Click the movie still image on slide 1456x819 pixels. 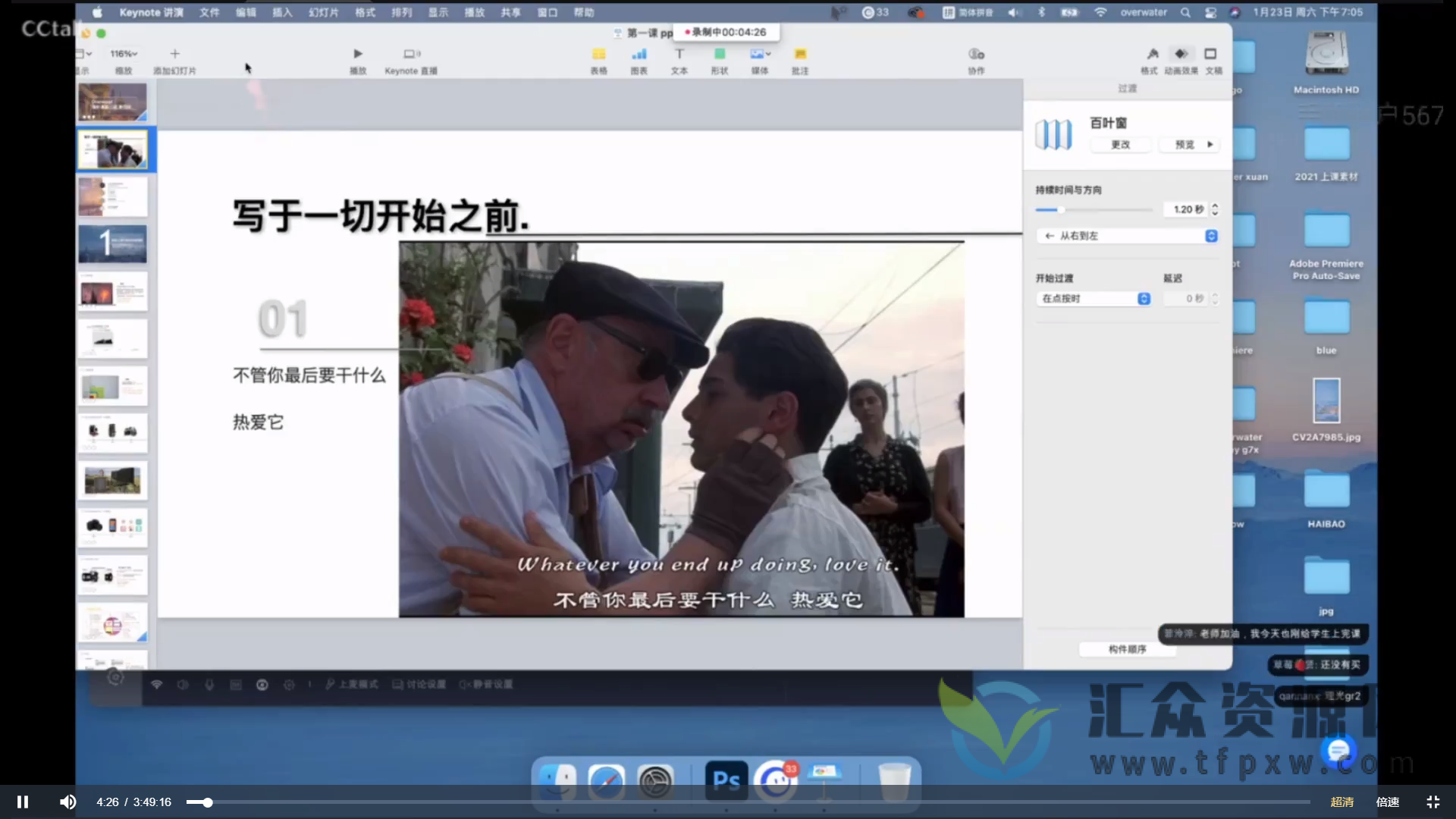681,429
